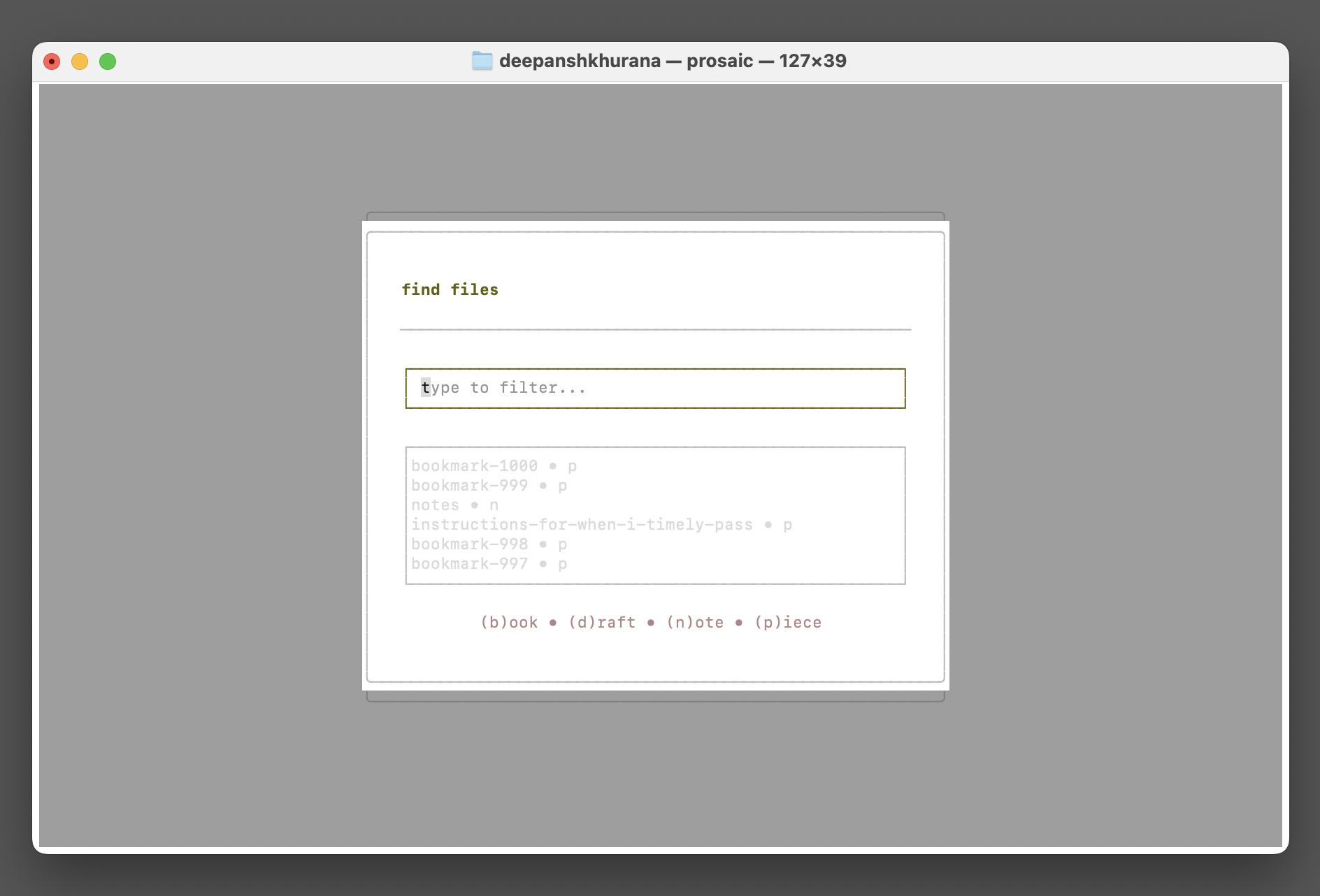The image size is (1320, 896).
Task: Click the 'n' type marker beside notes
Action: coord(494,505)
